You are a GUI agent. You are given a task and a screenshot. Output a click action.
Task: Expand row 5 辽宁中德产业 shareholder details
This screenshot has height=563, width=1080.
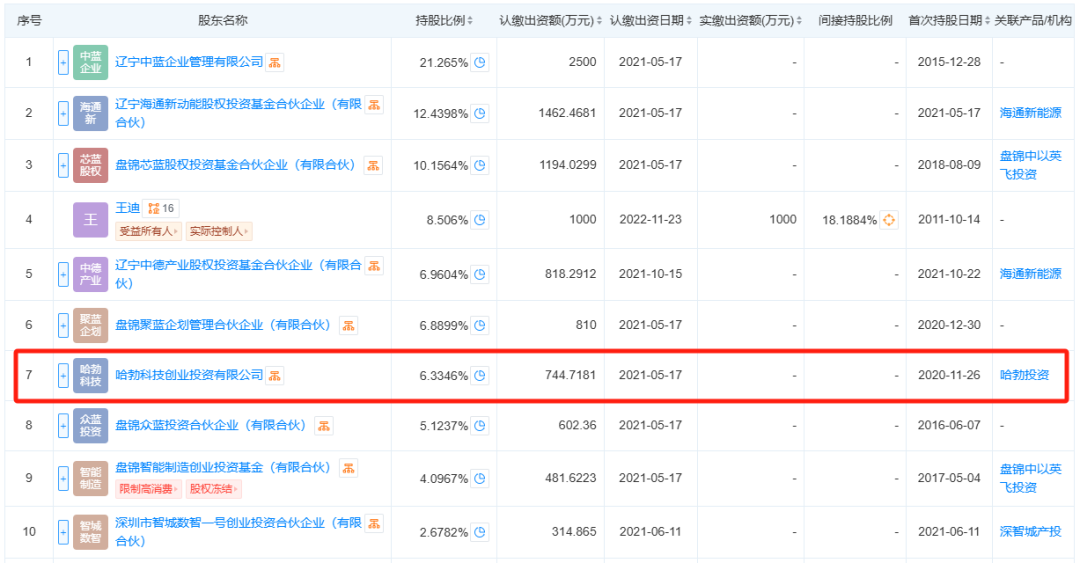63,274
